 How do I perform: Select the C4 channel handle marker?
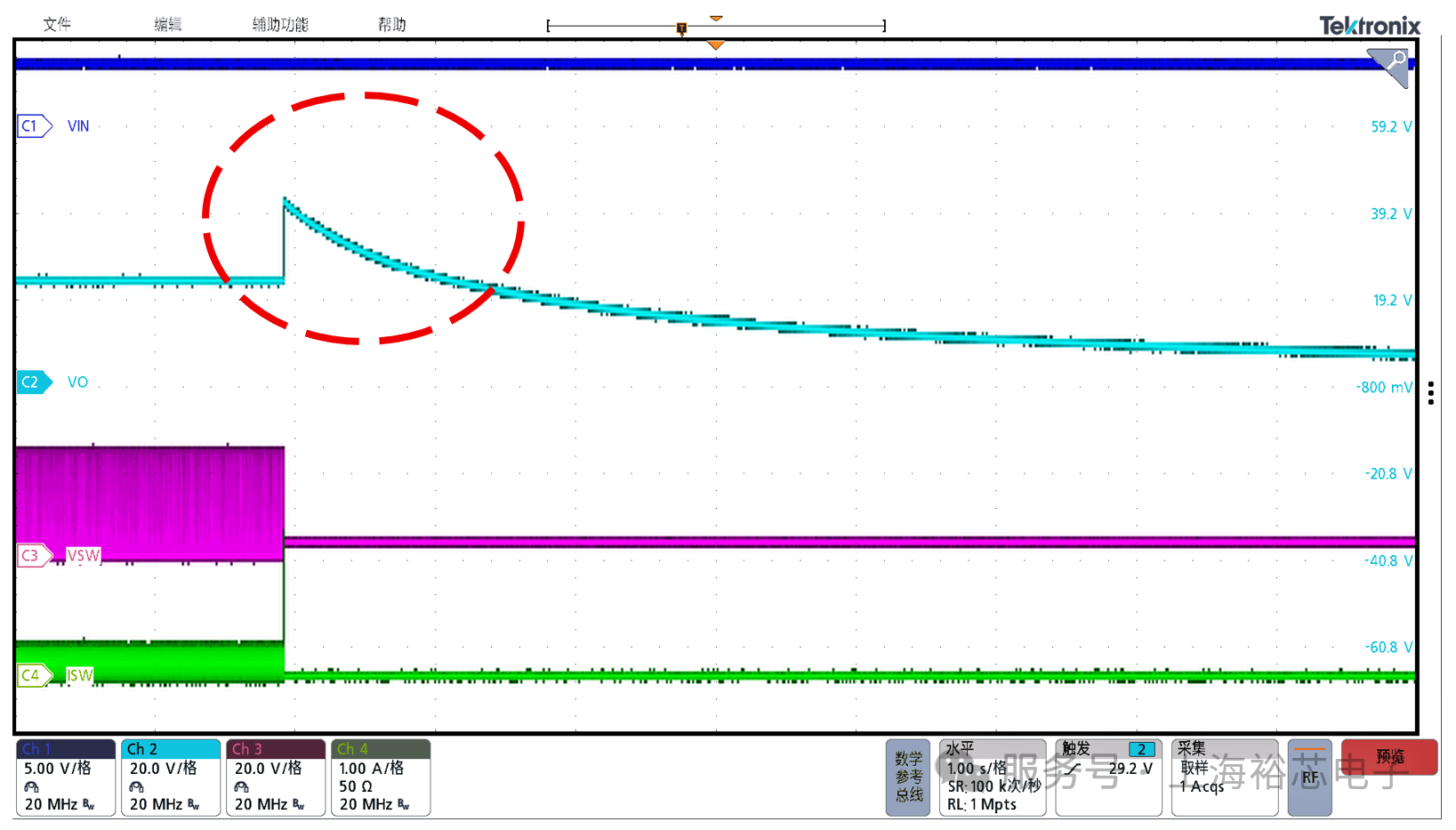coord(34,675)
